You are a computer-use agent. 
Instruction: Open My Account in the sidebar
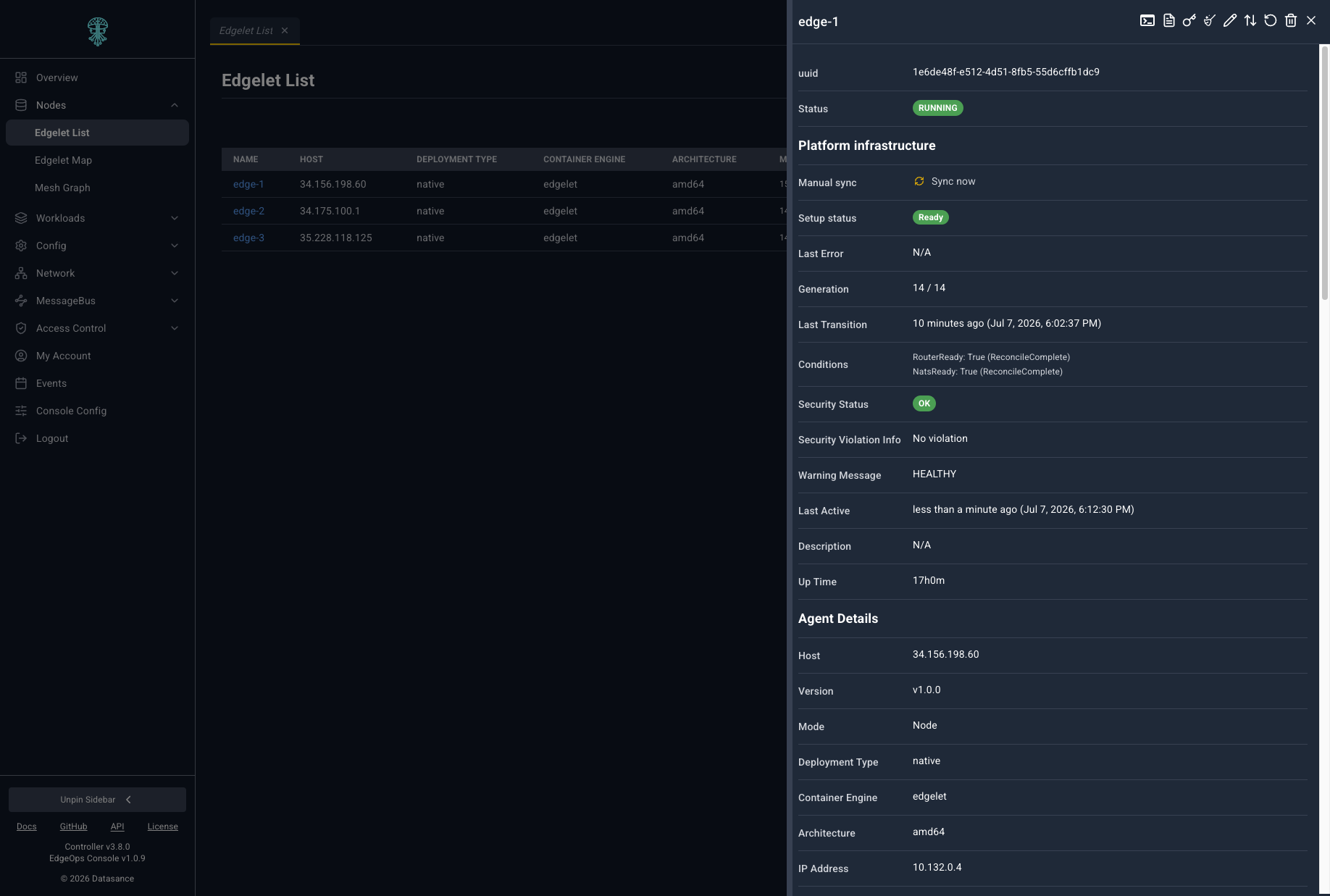97,356
